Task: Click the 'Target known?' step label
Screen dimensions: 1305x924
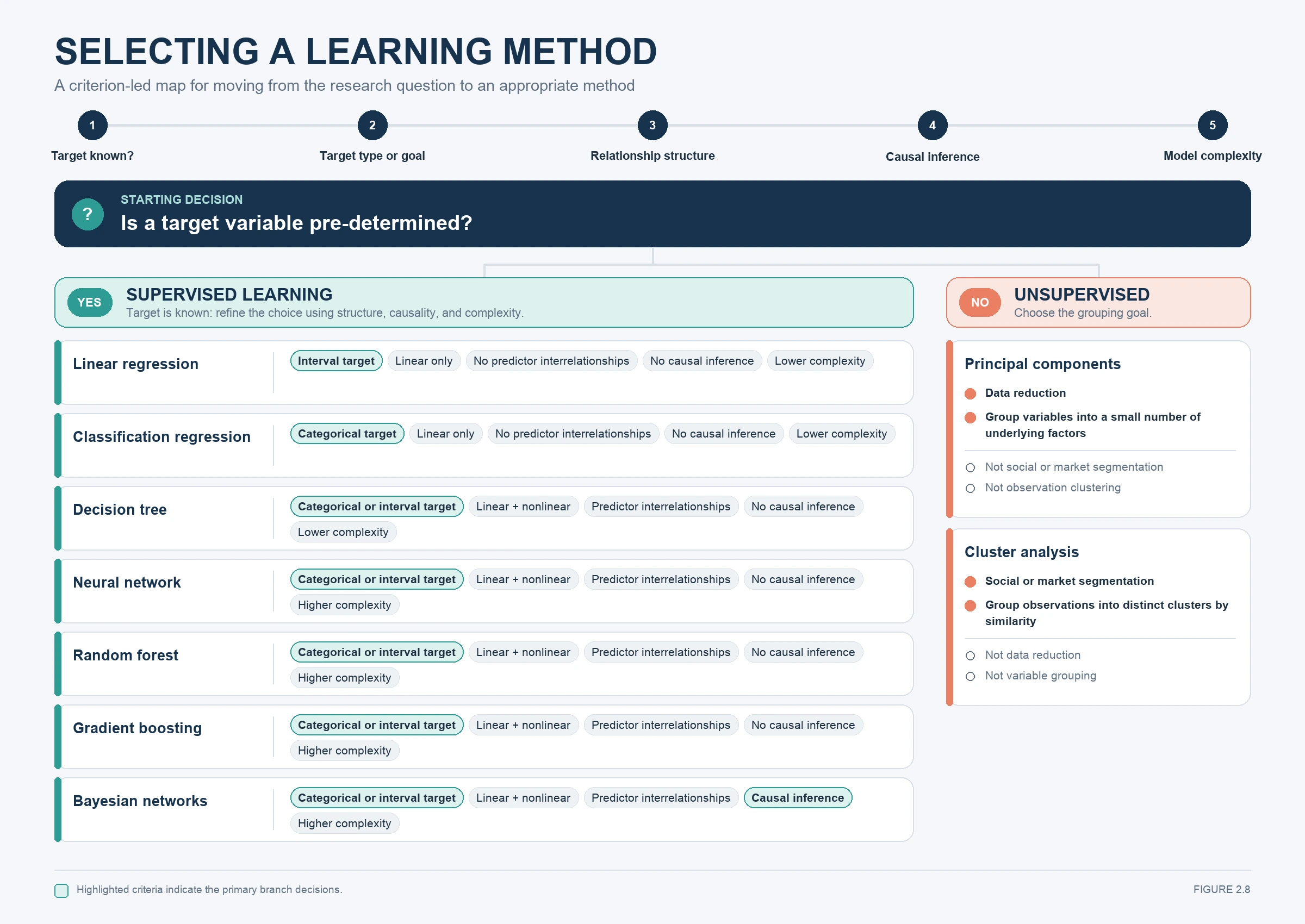Action: pyautogui.click(x=92, y=156)
